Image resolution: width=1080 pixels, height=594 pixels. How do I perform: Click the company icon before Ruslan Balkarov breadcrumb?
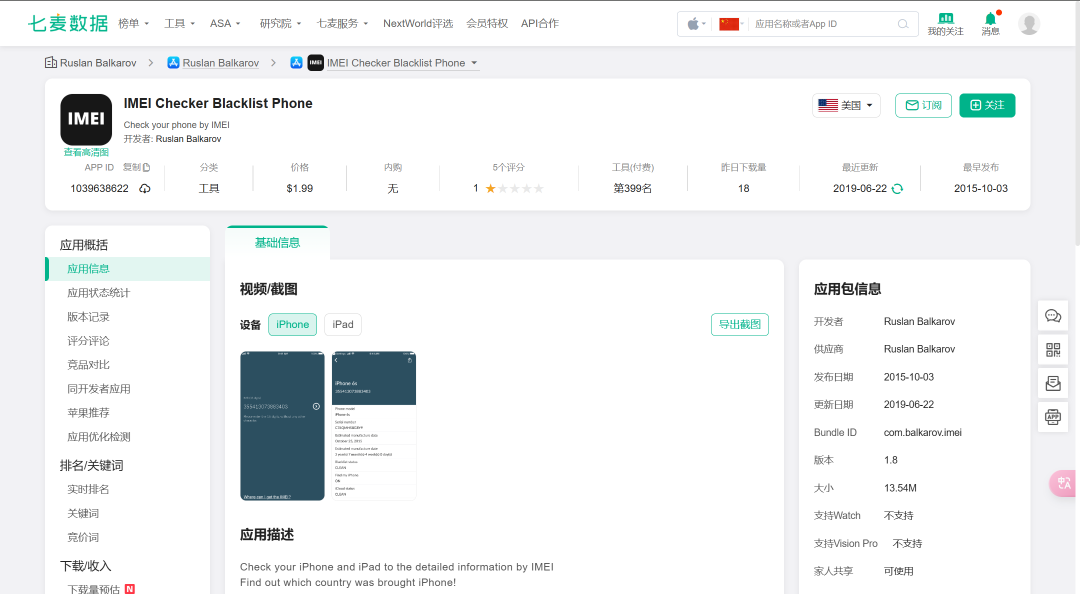point(51,63)
